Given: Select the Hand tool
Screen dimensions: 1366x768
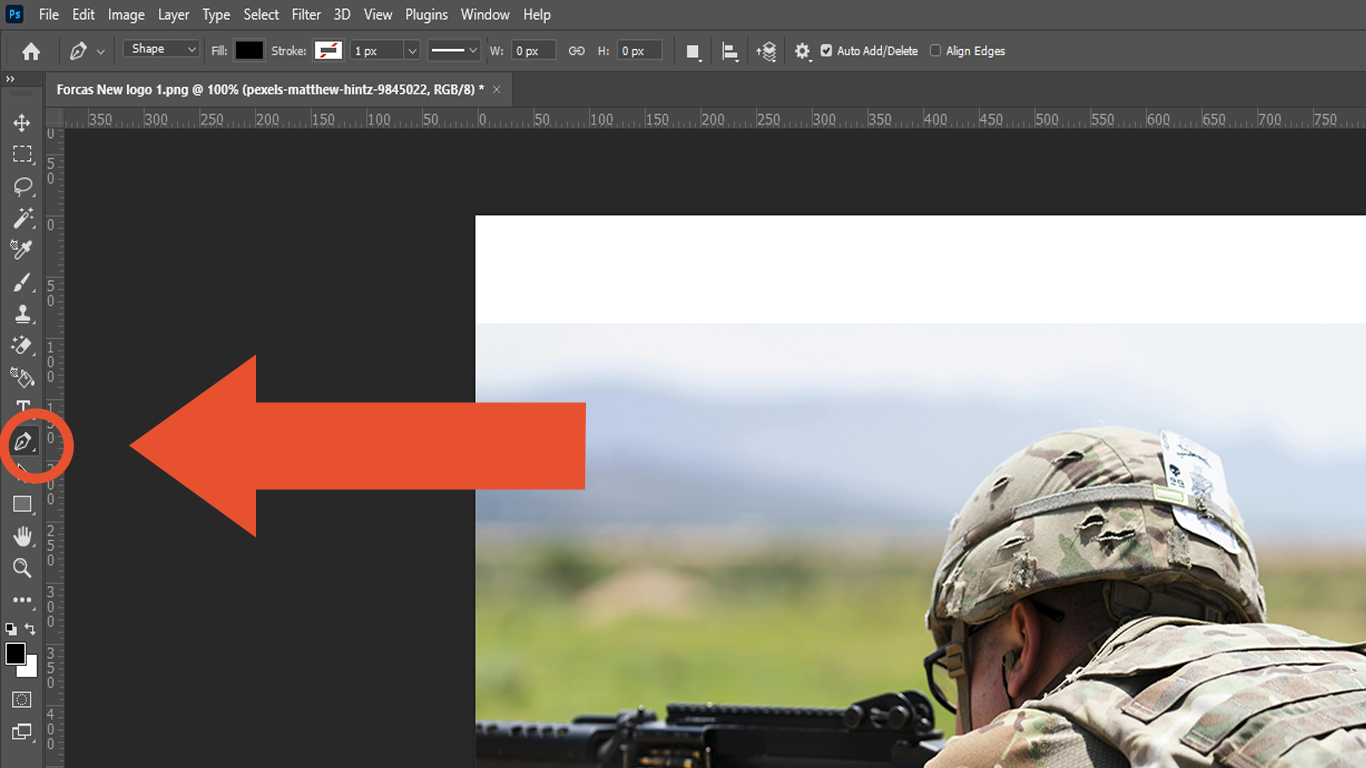Looking at the screenshot, I should point(22,537).
